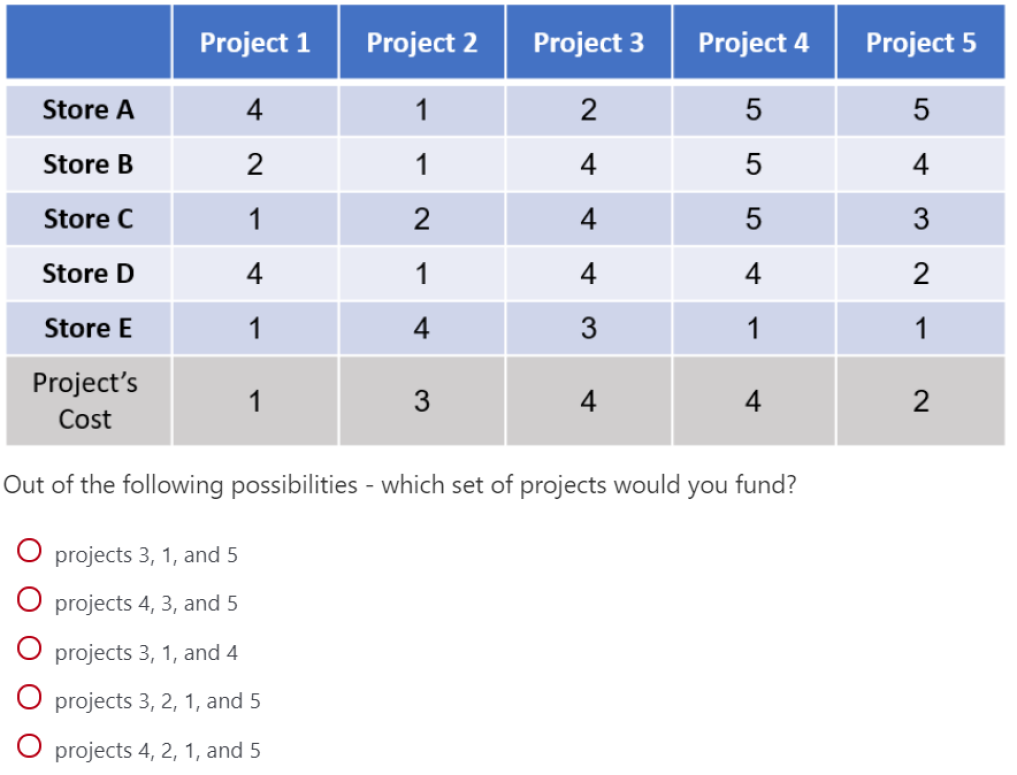
Task: Click the Project's Cost row label
Action: pos(86,401)
